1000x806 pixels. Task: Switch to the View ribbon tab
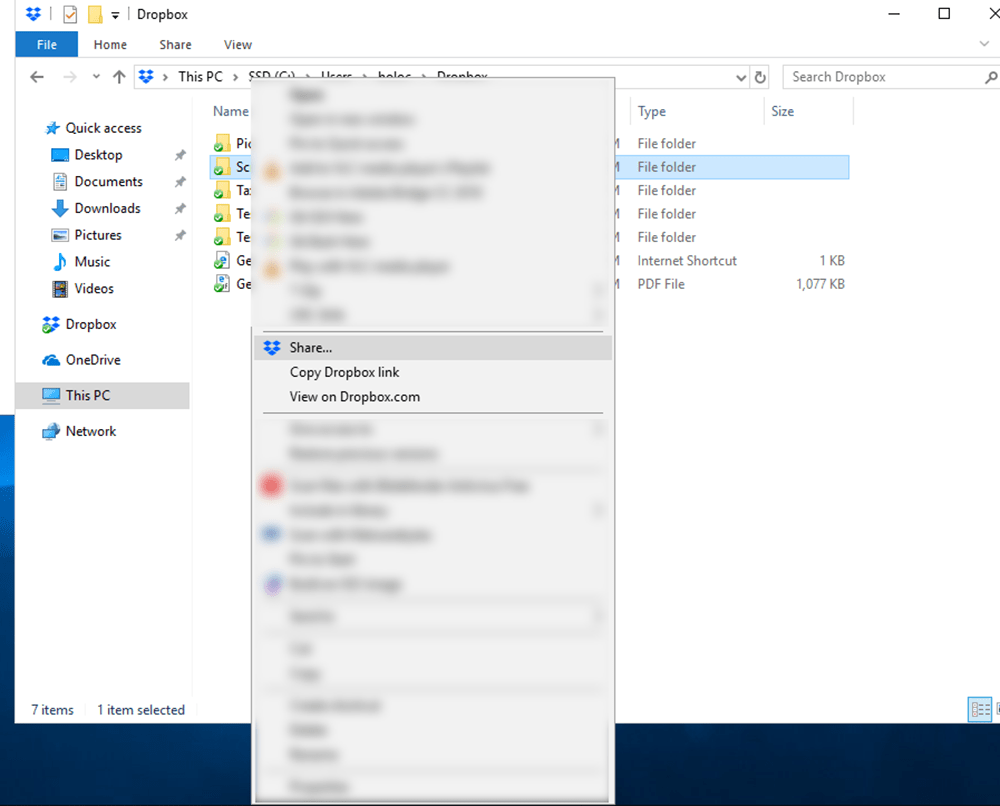237,44
